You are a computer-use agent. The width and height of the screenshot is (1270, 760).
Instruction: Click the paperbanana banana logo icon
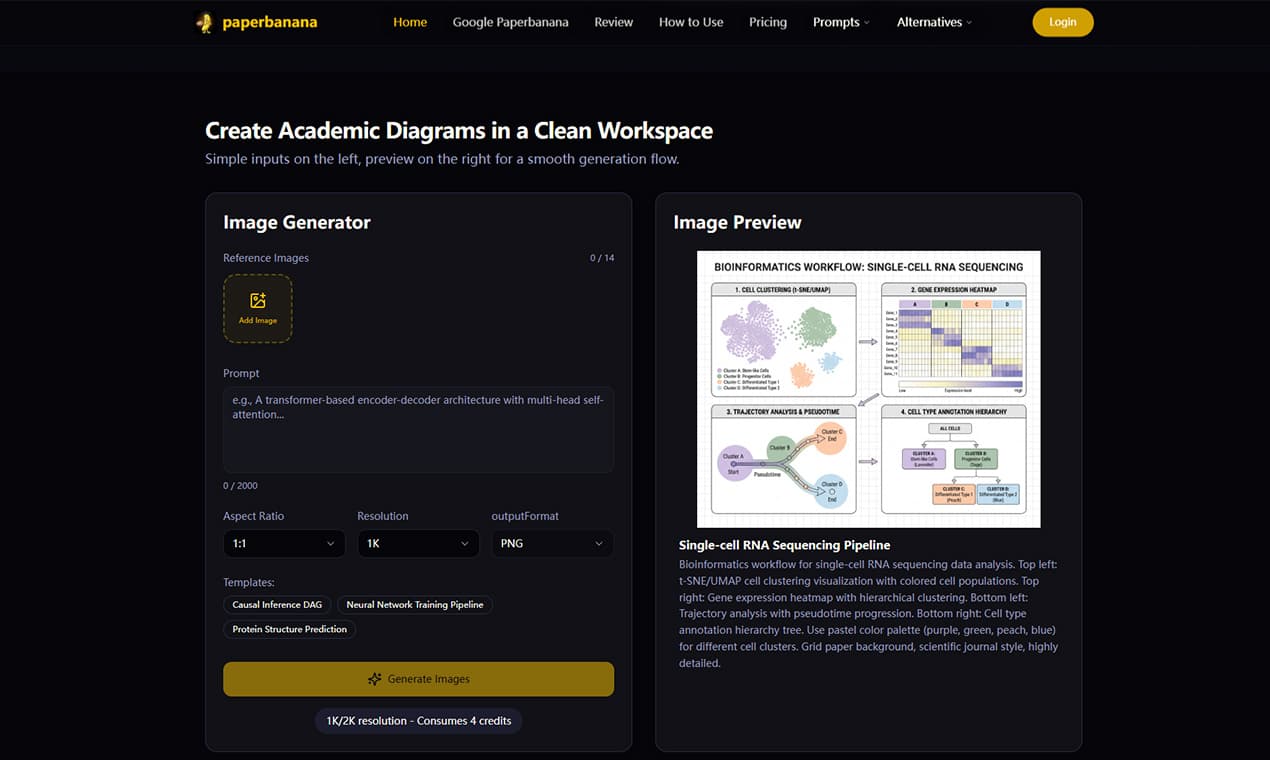tap(204, 22)
